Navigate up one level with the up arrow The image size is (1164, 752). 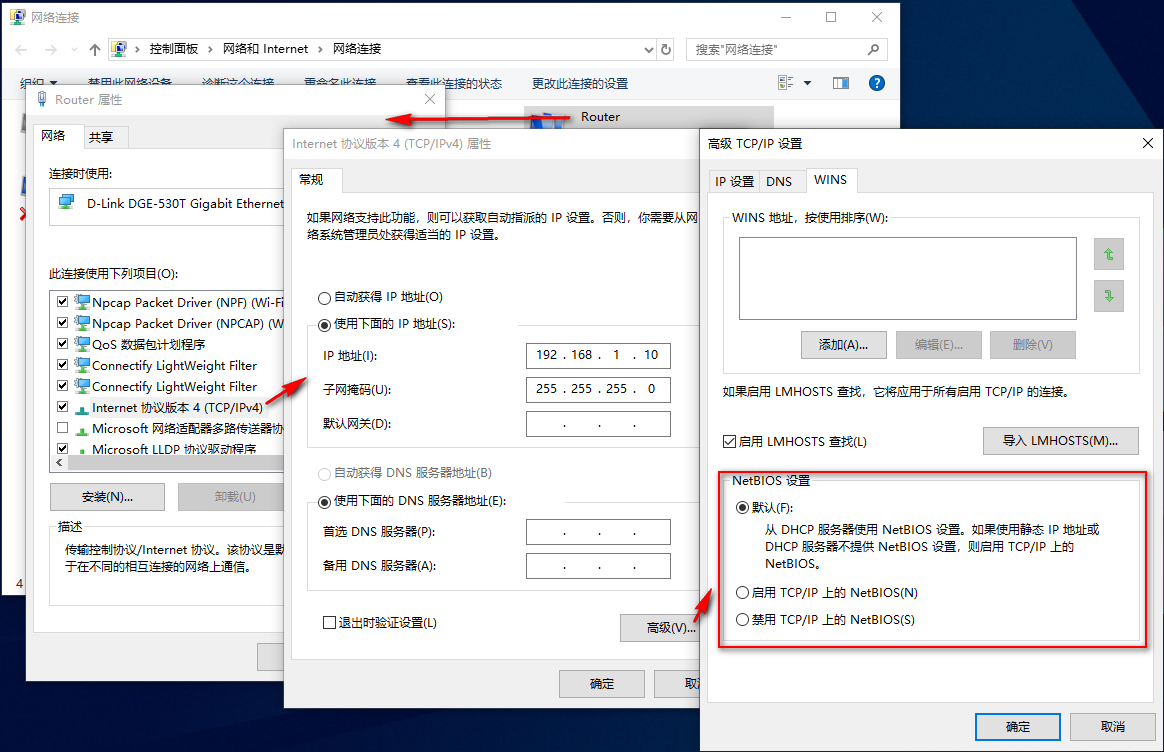click(x=94, y=48)
